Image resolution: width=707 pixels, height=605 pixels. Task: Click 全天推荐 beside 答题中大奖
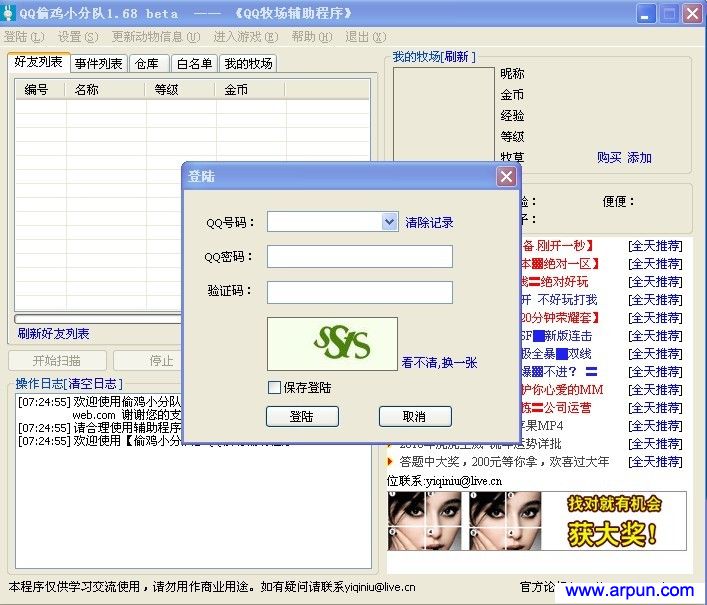tap(655, 462)
